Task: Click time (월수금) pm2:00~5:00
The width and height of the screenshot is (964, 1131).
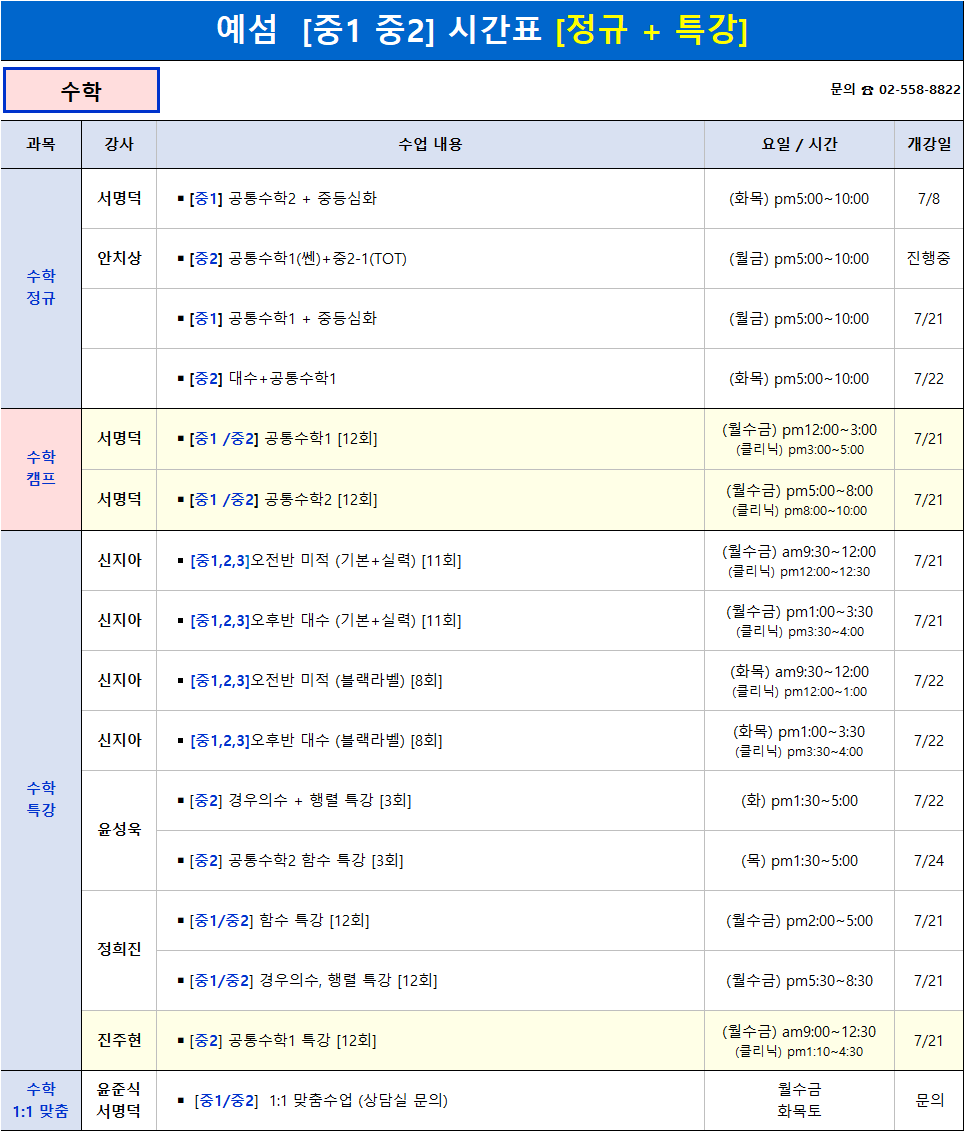Action: coord(799,920)
